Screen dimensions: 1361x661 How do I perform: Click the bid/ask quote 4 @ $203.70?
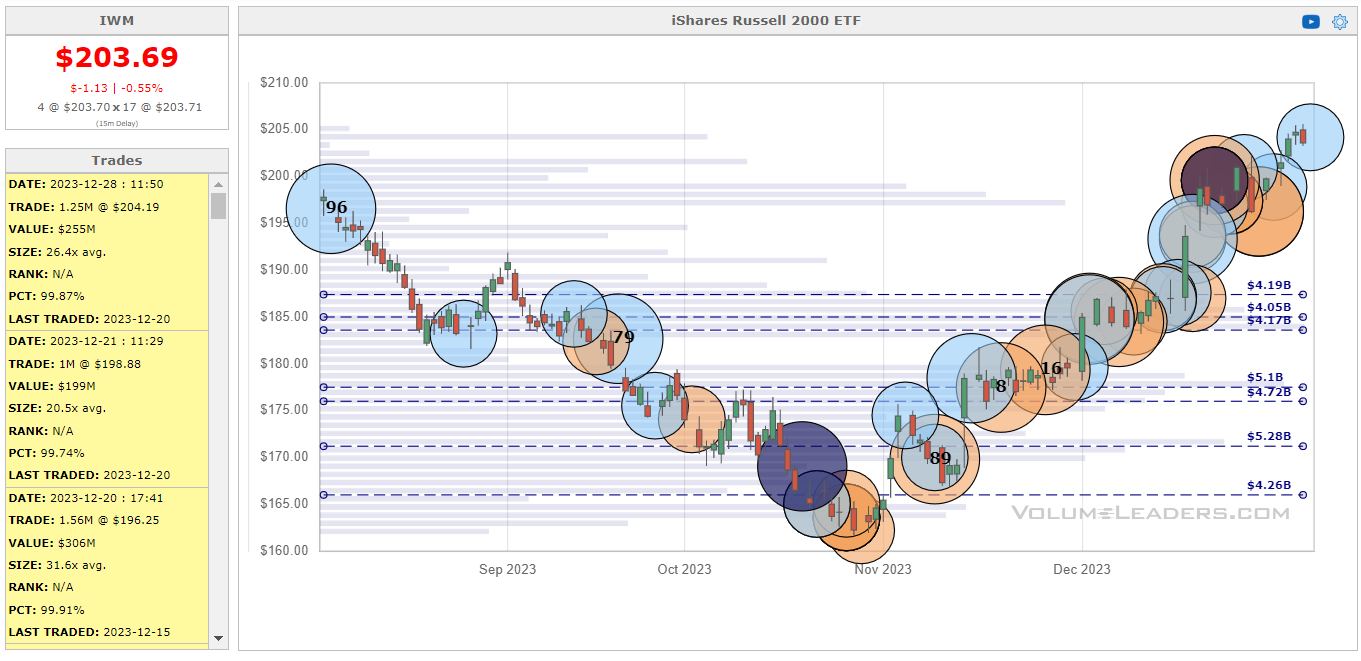coord(73,106)
